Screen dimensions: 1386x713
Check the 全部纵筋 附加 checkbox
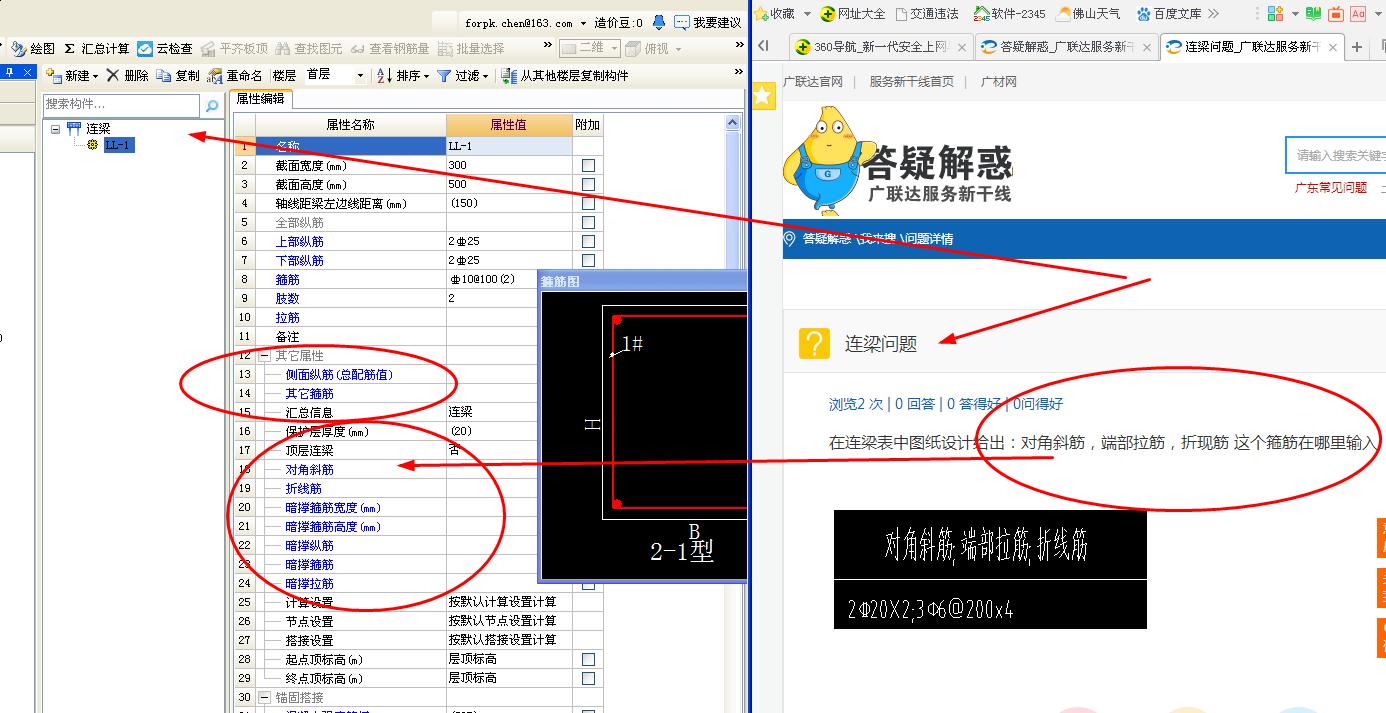point(588,222)
